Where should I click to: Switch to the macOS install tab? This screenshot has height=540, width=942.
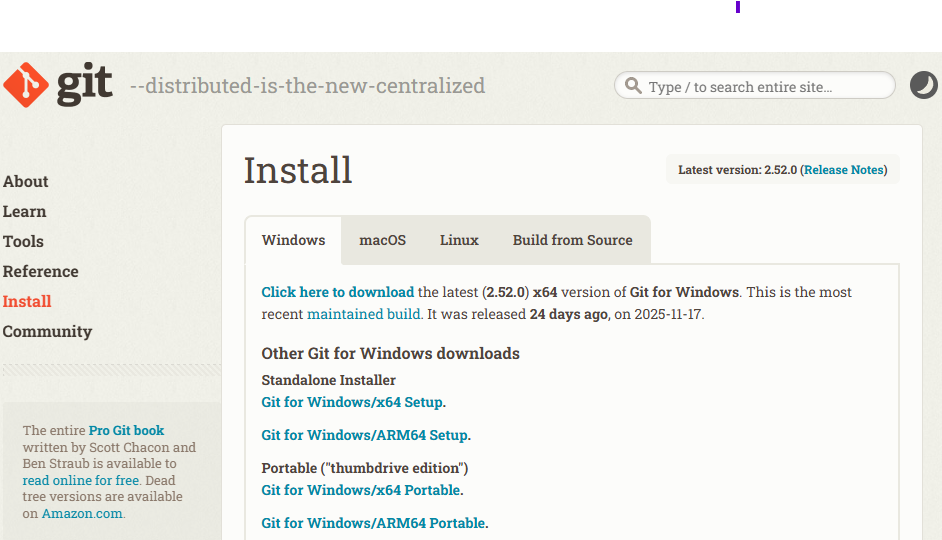(383, 240)
